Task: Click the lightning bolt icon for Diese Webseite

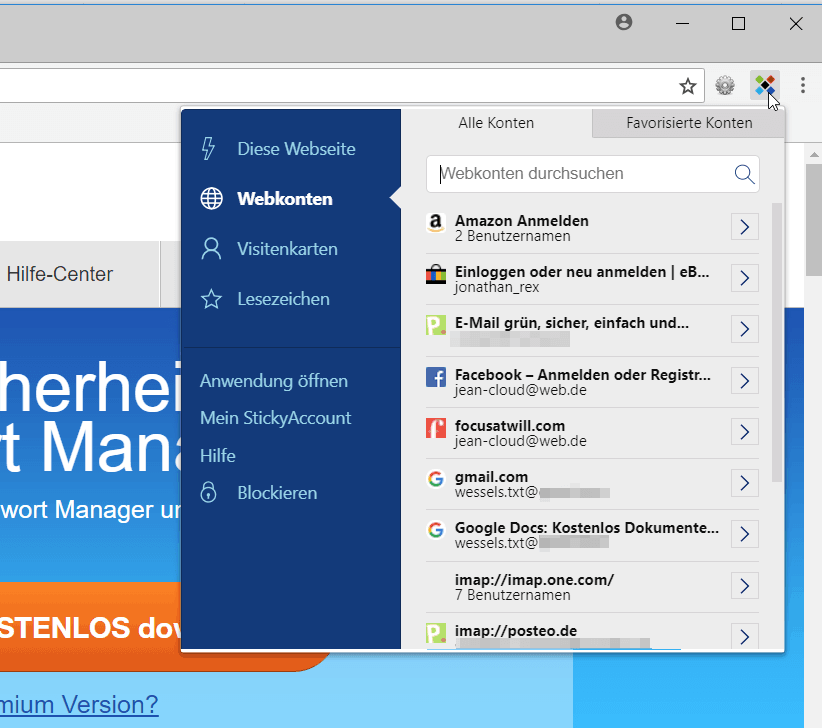Action: point(209,148)
